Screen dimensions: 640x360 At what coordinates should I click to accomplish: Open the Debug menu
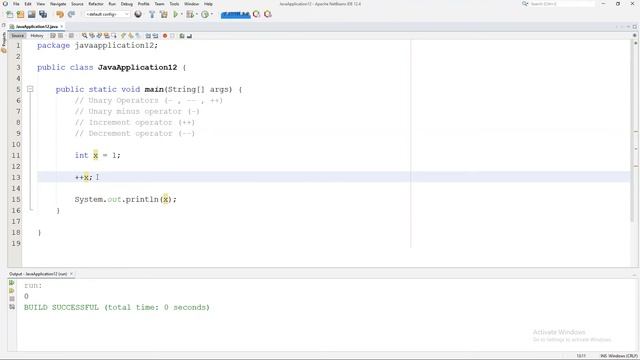127,4
